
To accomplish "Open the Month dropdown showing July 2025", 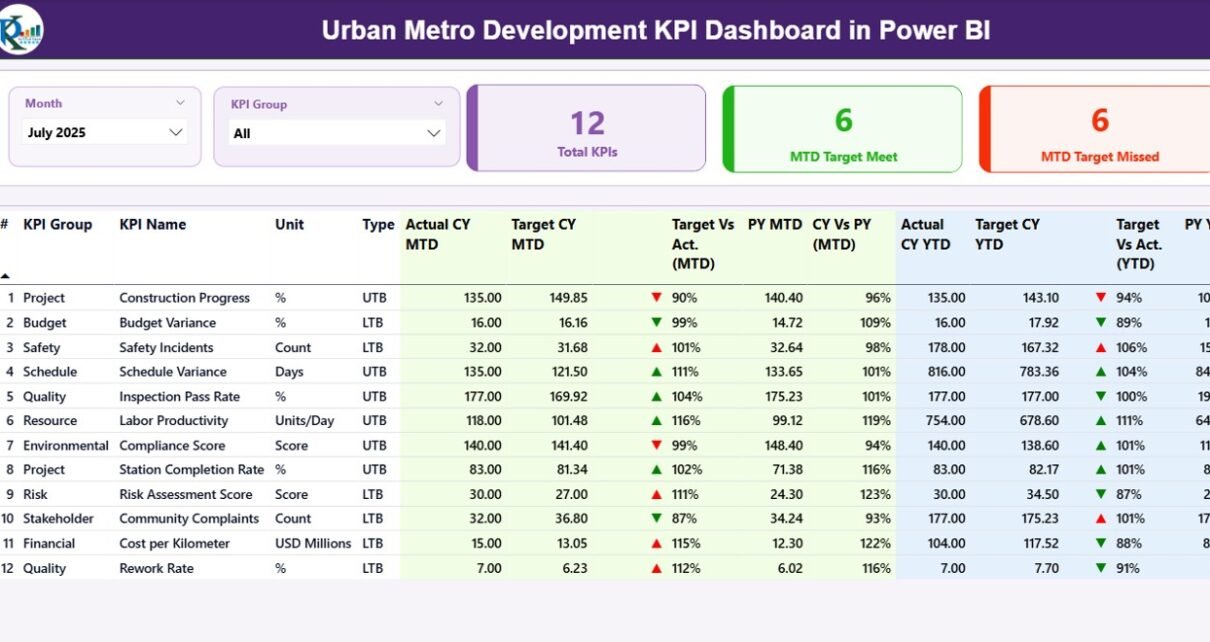I will [x=105, y=132].
